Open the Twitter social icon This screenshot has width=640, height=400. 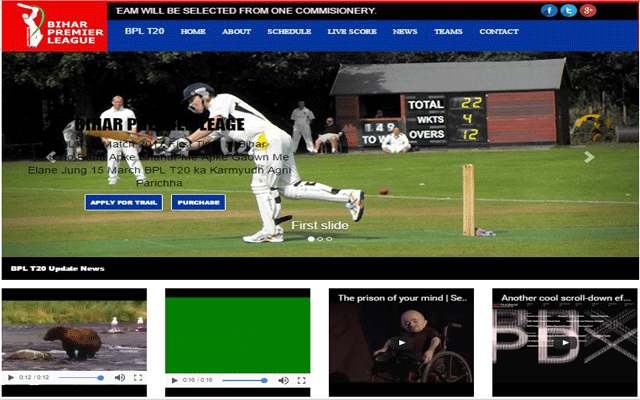(568, 10)
